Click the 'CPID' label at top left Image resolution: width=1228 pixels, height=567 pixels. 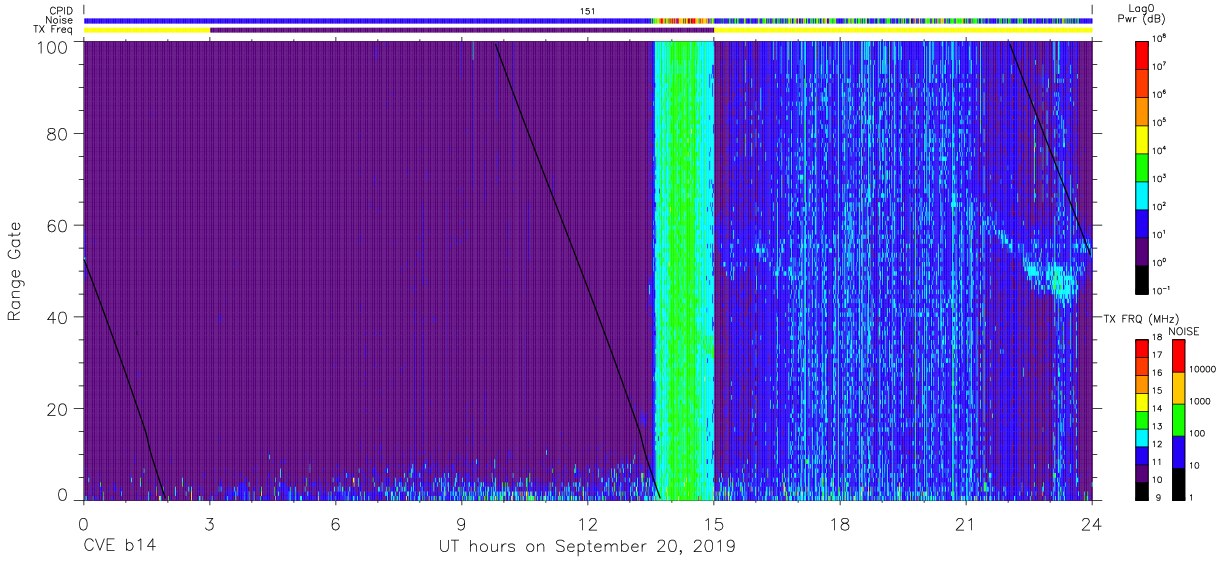pos(59,10)
